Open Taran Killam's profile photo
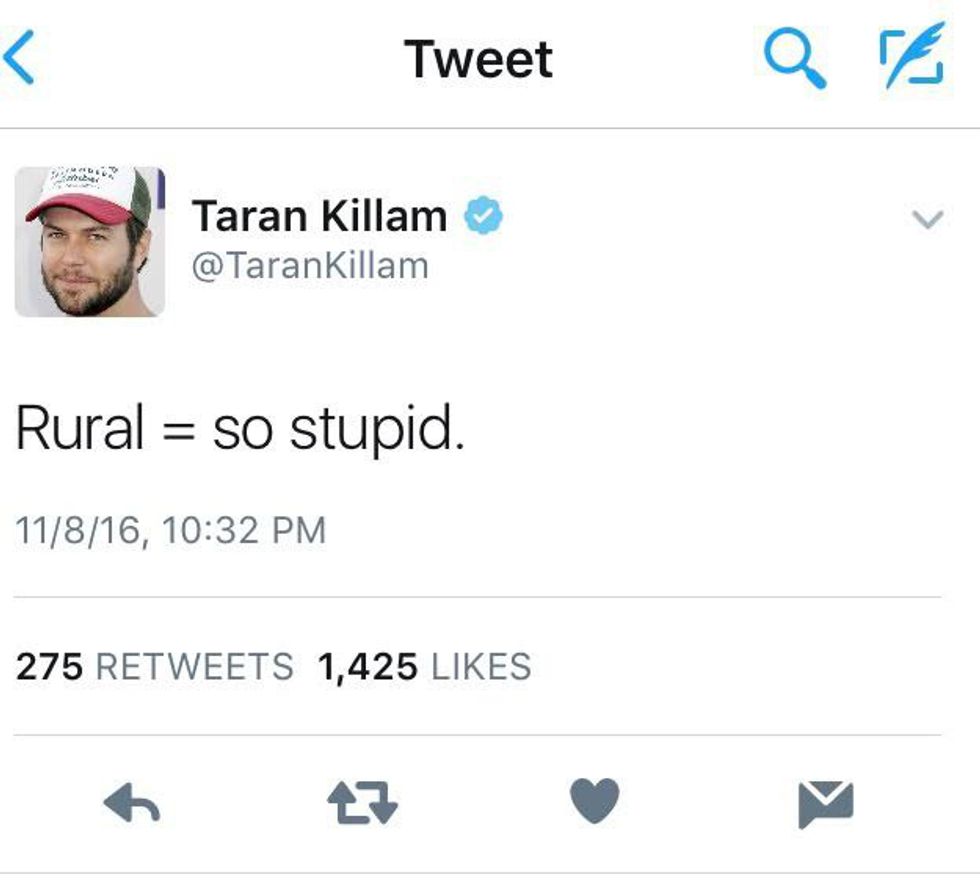The height and width of the screenshot is (884, 980). tap(89, 242)
